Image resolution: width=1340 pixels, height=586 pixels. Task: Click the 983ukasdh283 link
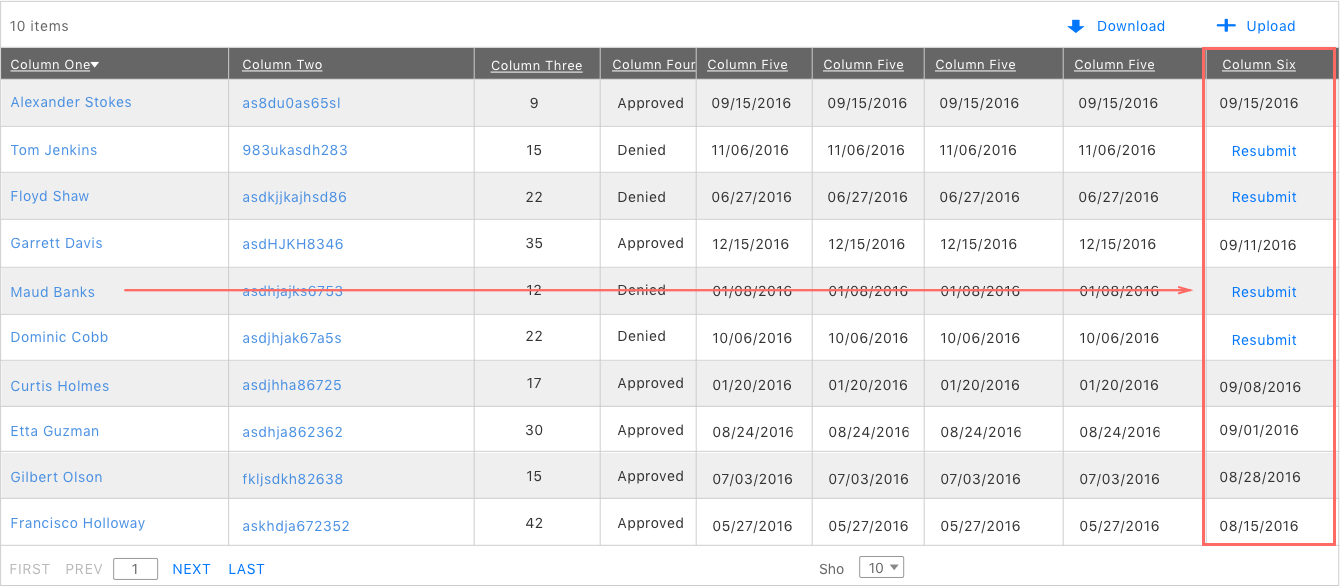tap(295, 150)
